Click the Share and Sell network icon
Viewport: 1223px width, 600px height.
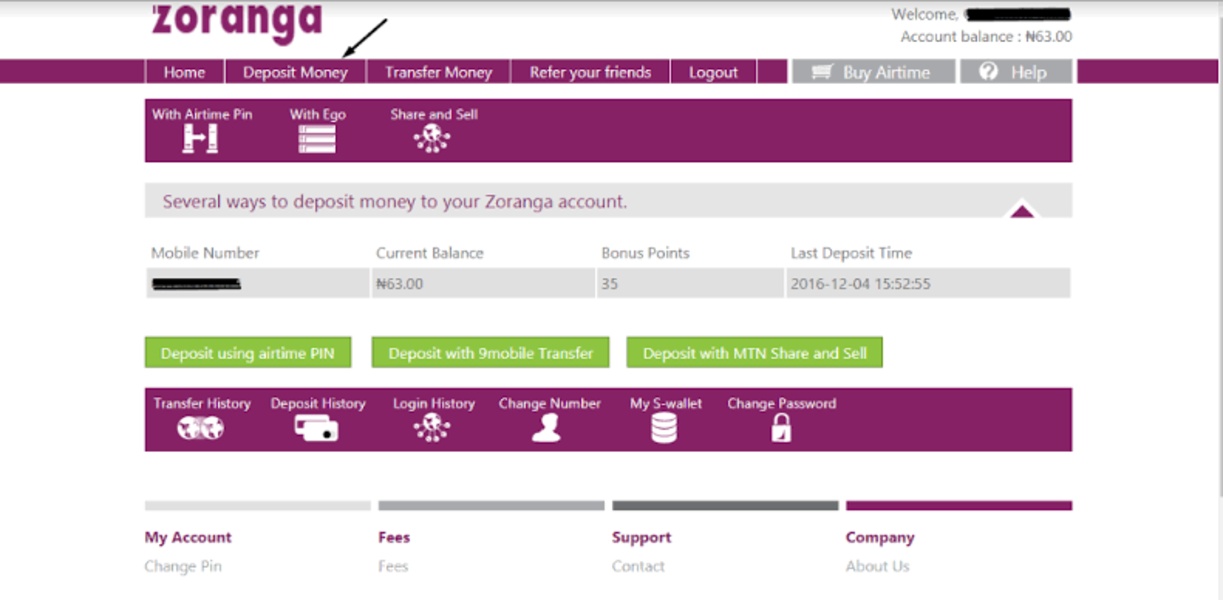click(432, 140)
